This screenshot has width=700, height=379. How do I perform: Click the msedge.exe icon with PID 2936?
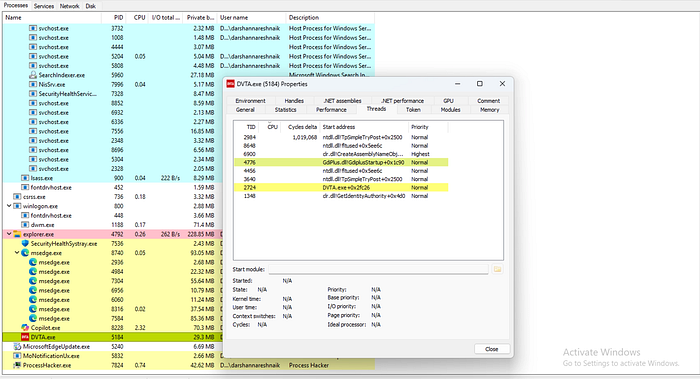tap(33, 262)
